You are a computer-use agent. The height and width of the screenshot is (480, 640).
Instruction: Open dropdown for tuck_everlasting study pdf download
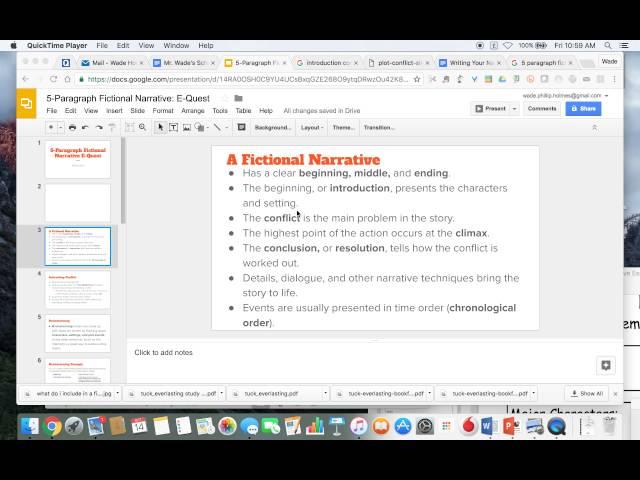point(222,393)
